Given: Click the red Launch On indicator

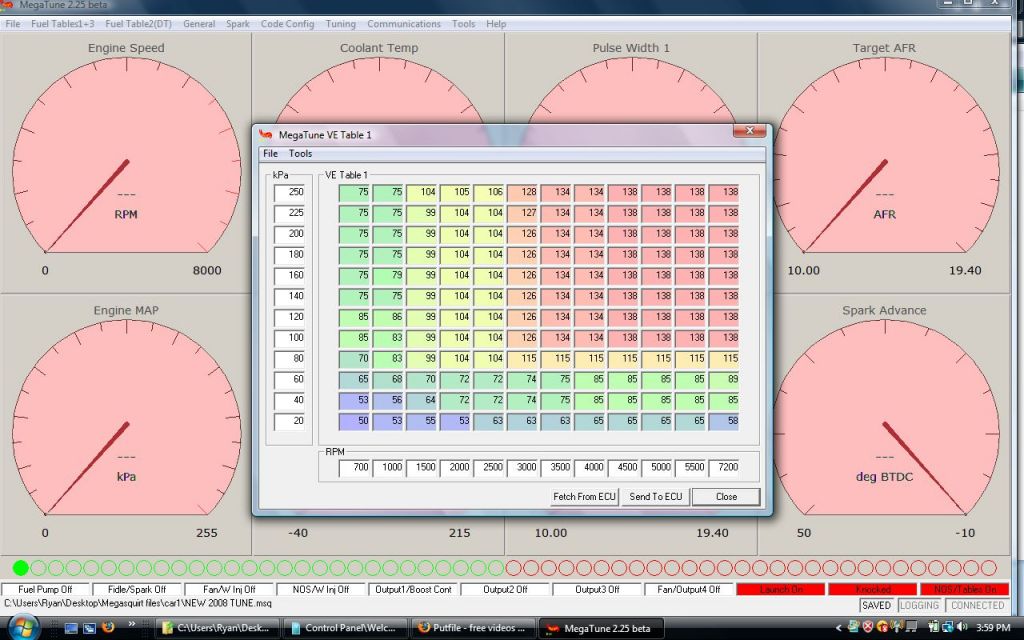Looking at the screenshot, I should tap(780, 590).
